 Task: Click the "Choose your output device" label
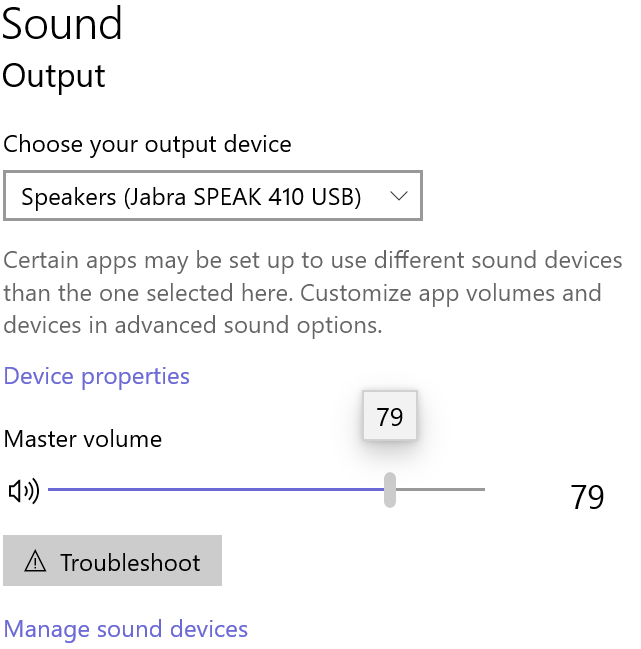click(147, 144)
